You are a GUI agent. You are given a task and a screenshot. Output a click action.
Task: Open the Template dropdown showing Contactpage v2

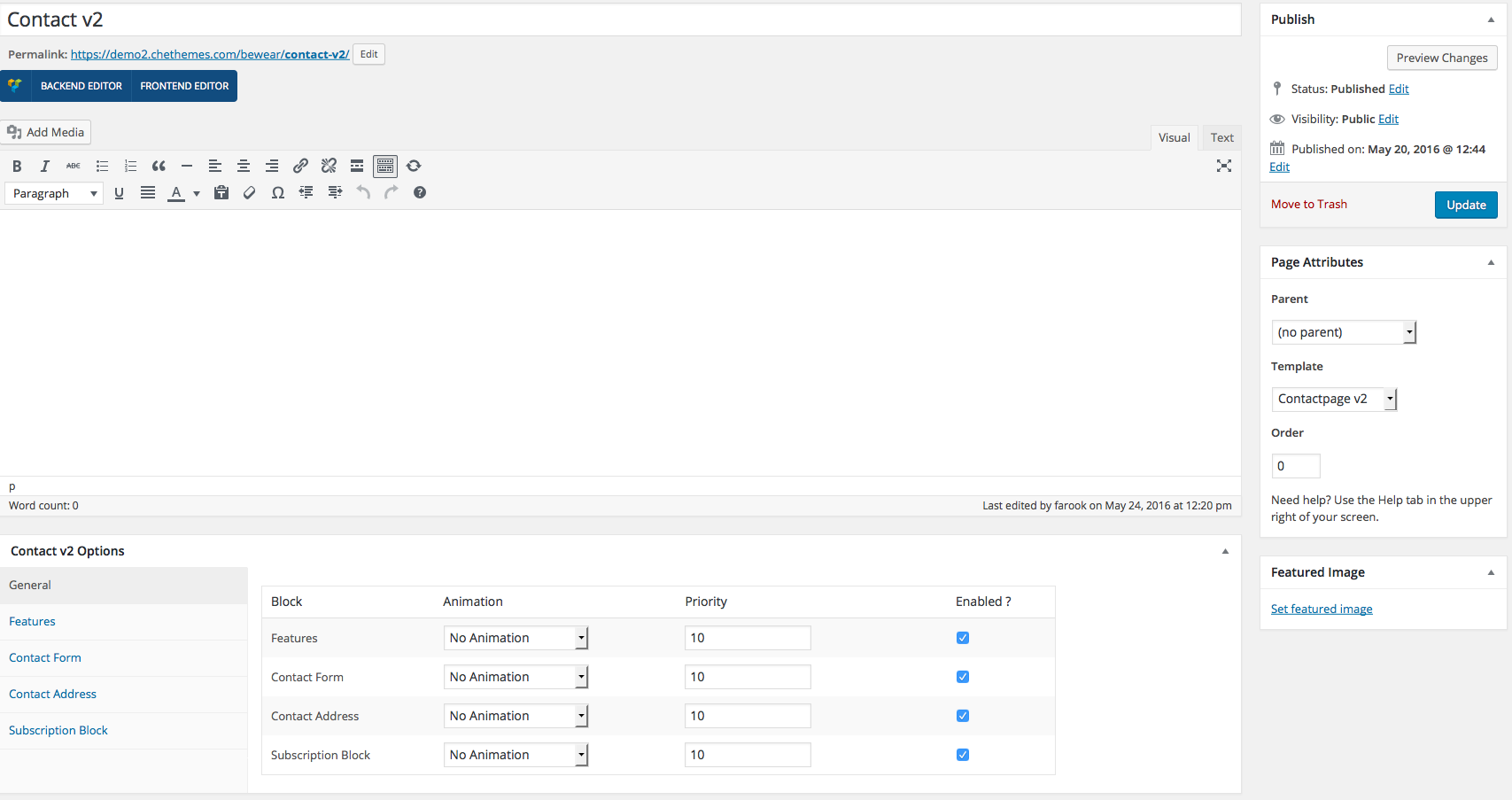point(1334,399)
